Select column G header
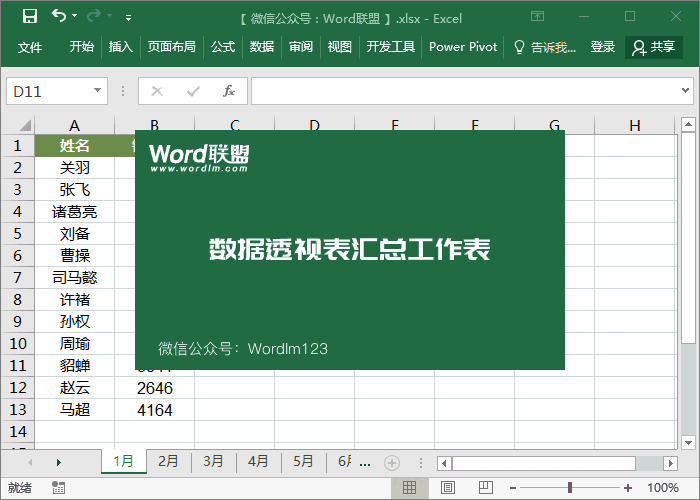This screenshot has width=700, height=500. pos(554,123)
